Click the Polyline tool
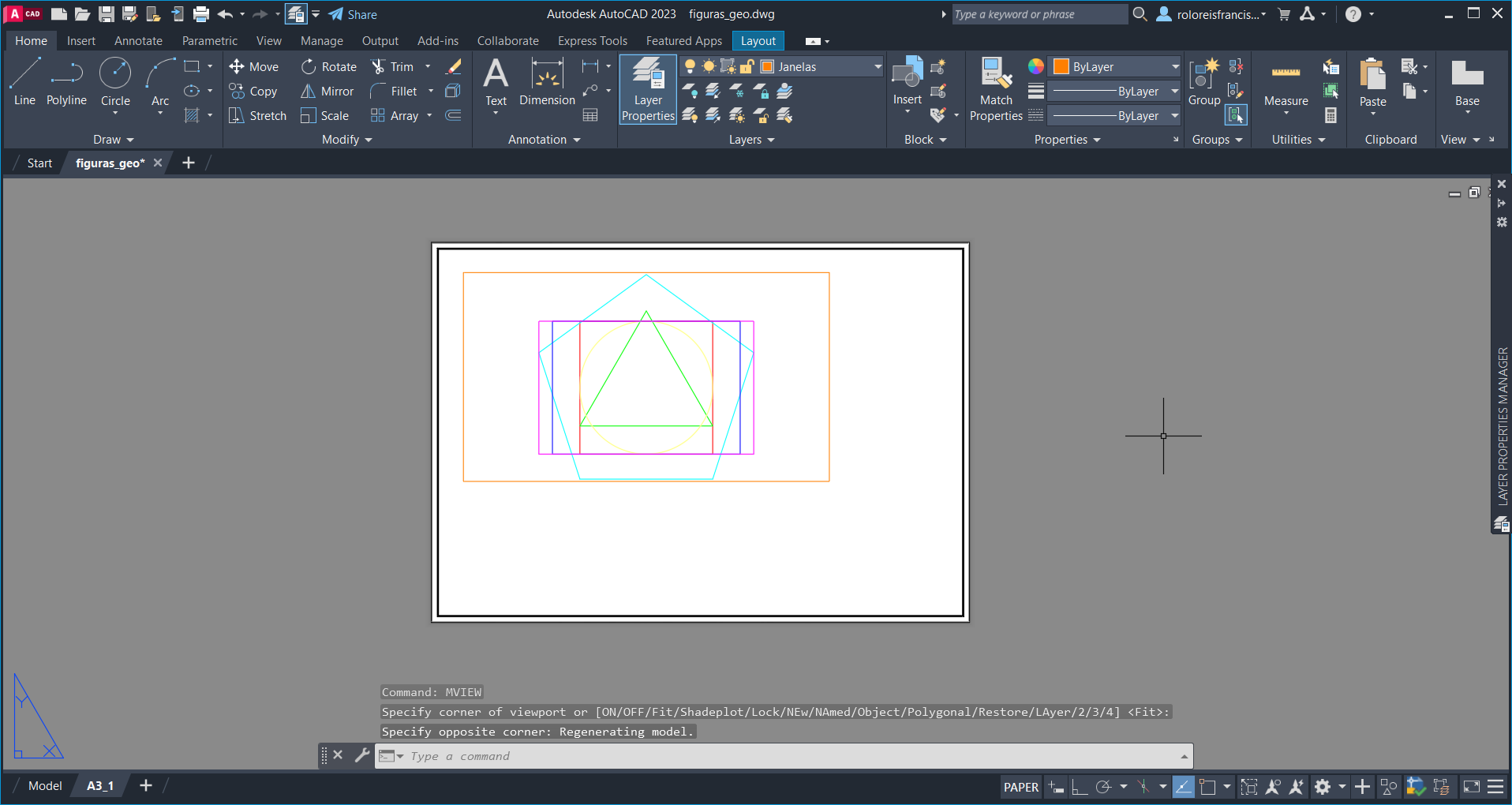The height and width of the screenshot is (805, 1512). [66, 81]
